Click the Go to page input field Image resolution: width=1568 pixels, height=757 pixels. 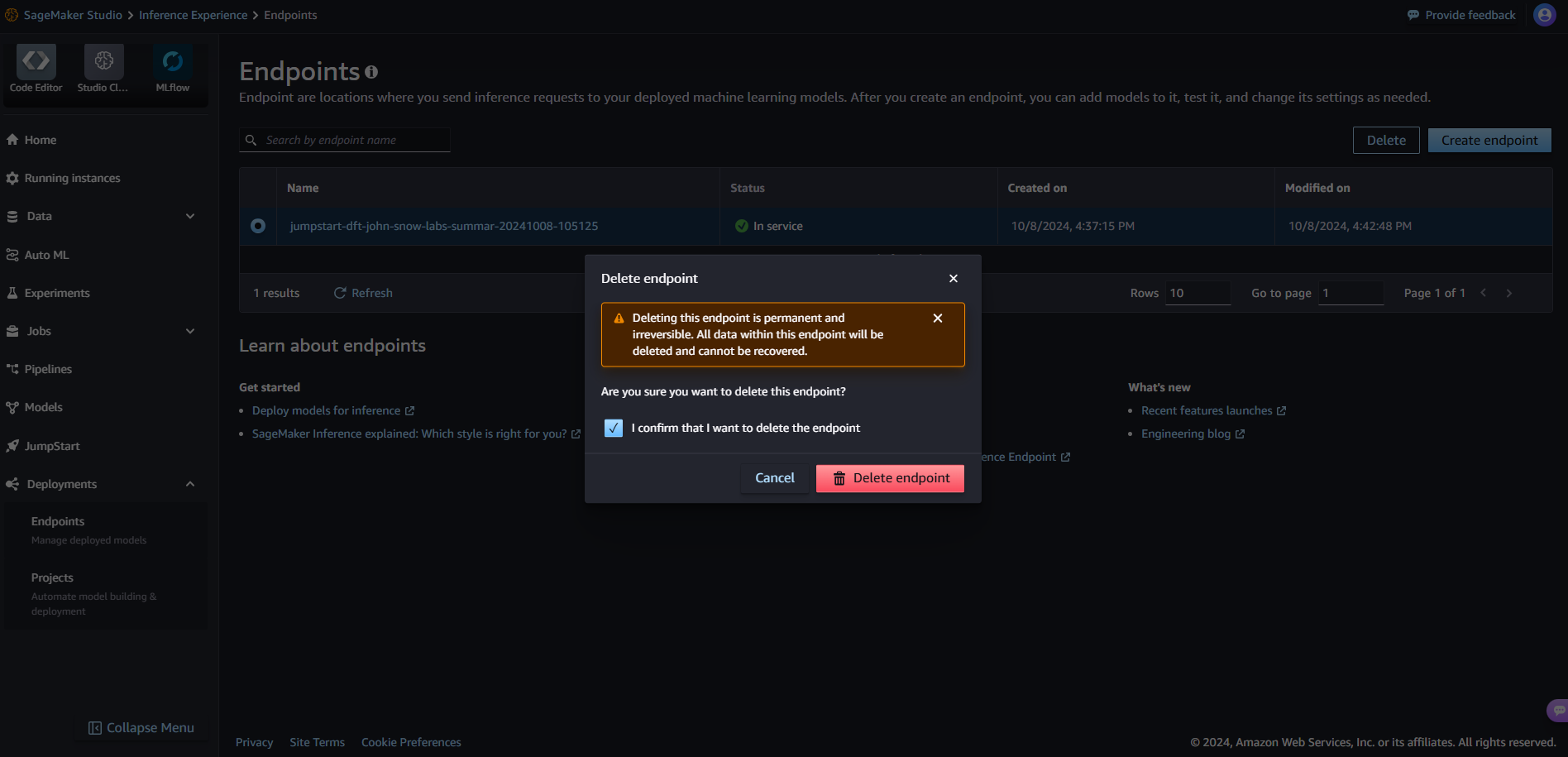[1351, 293]
